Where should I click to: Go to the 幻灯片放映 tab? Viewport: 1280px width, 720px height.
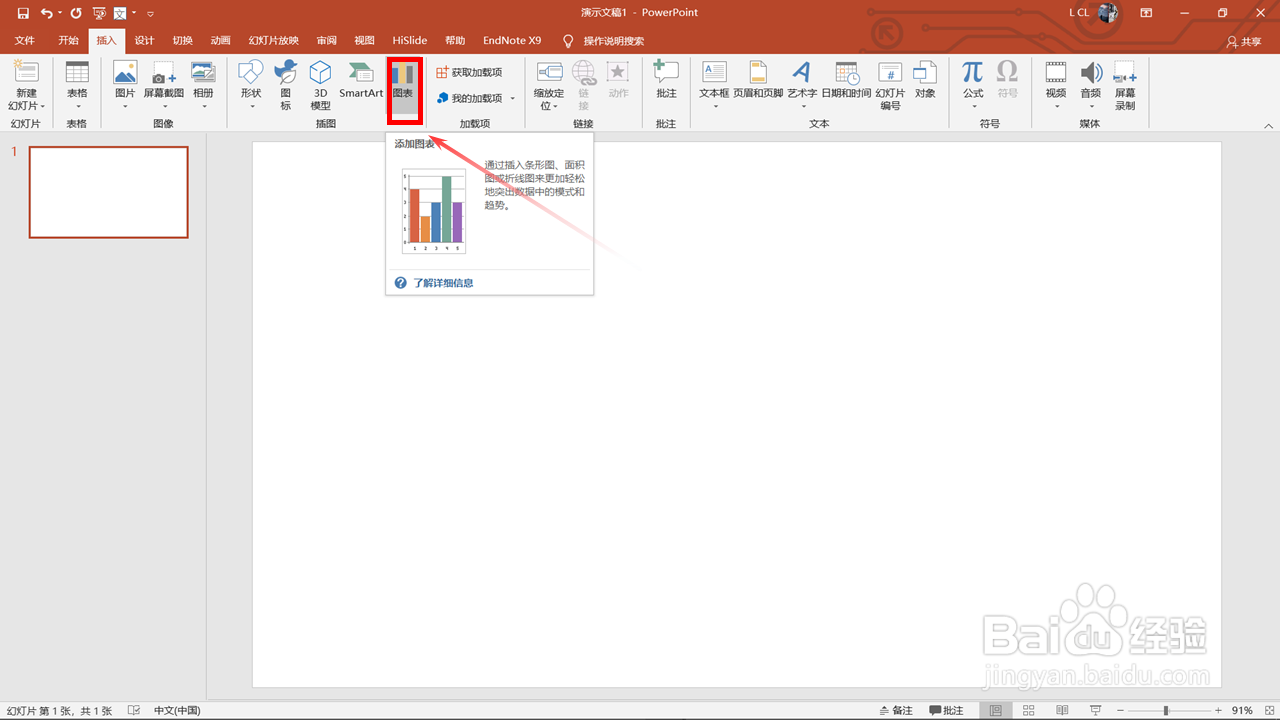(273, 41)
